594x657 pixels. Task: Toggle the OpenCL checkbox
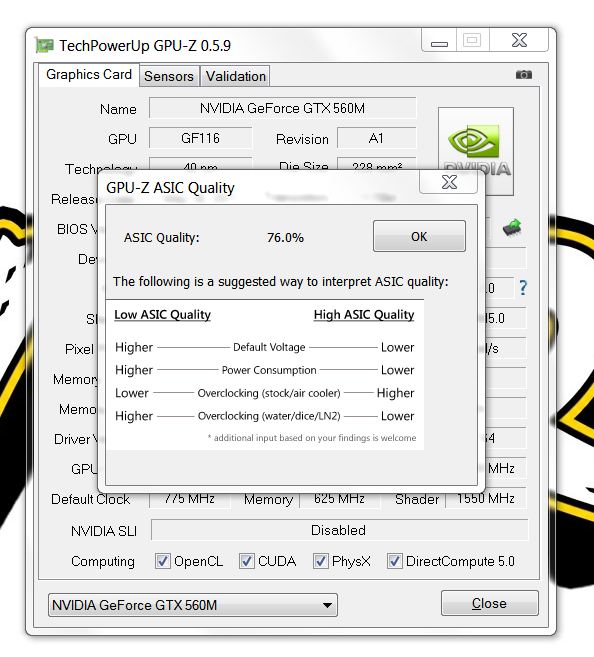click(163, 561)
